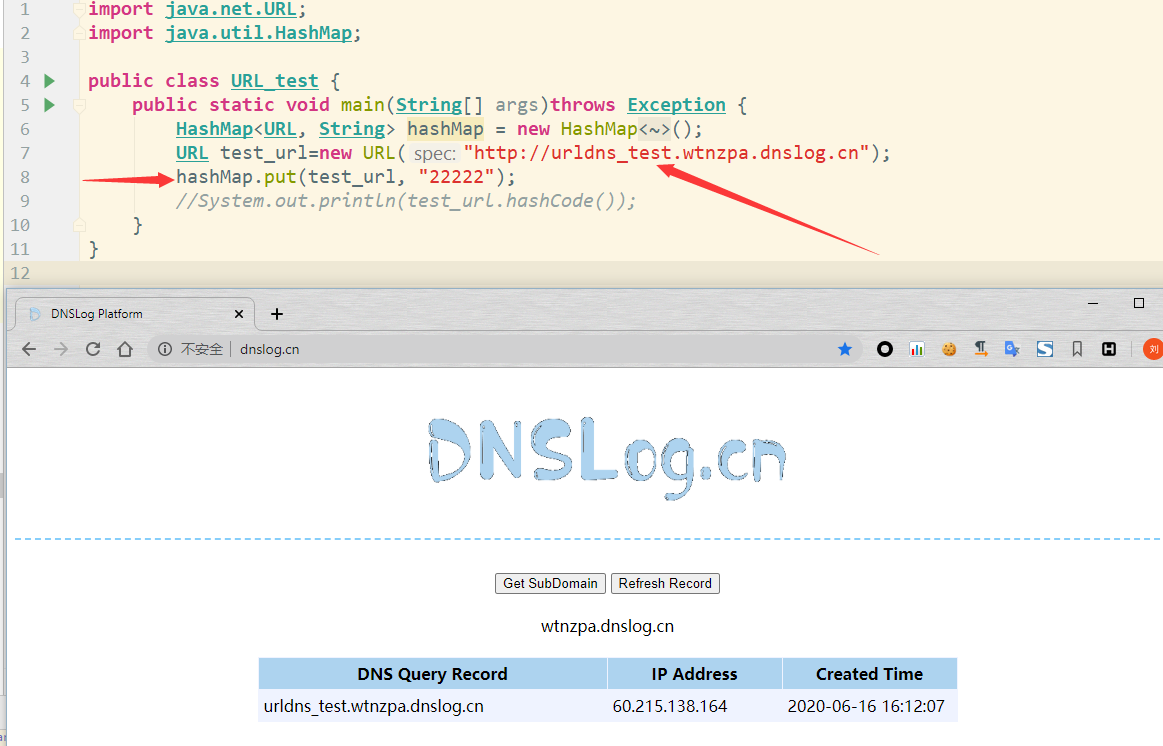This screenshot has height=746, width=1163.
Task: Collapse the import block at line 1
Action: pyautogui.click(x=79, y=10)
